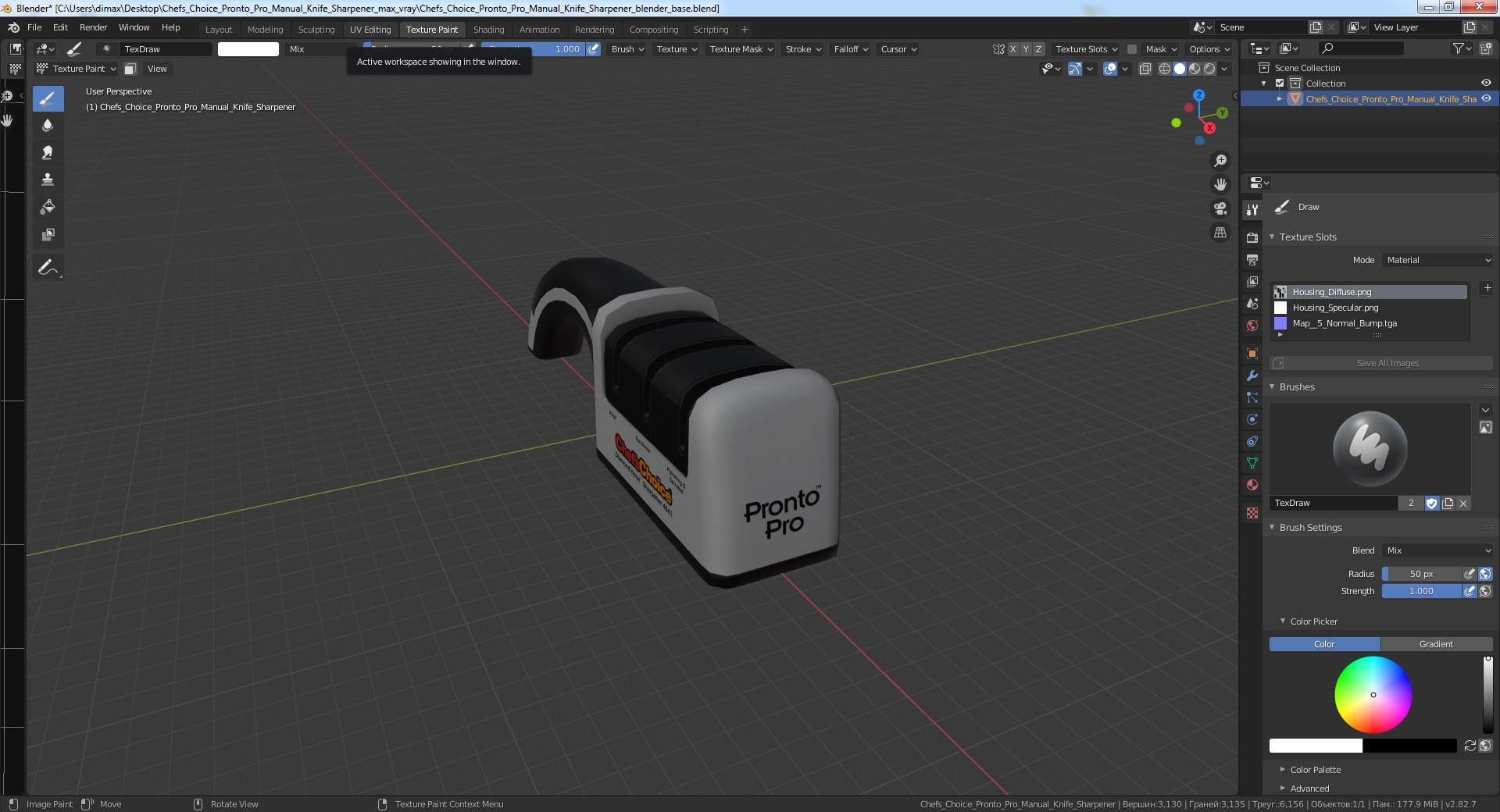Image resolution: width=1500 pixels, height=812 pixels.
Task: Open the Render properties tab
Action: click(1252, 237)
